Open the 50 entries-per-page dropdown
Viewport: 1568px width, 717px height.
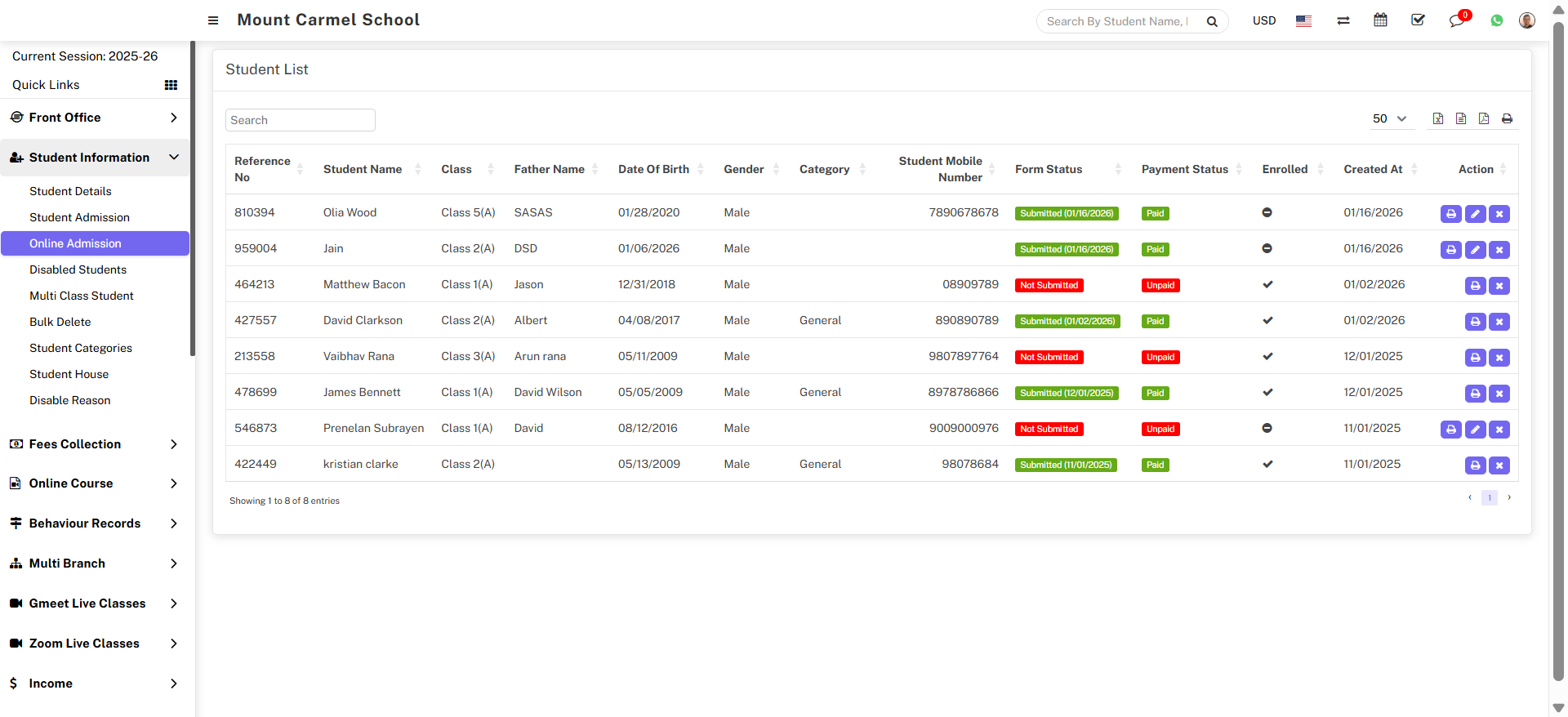point(1389,119)
